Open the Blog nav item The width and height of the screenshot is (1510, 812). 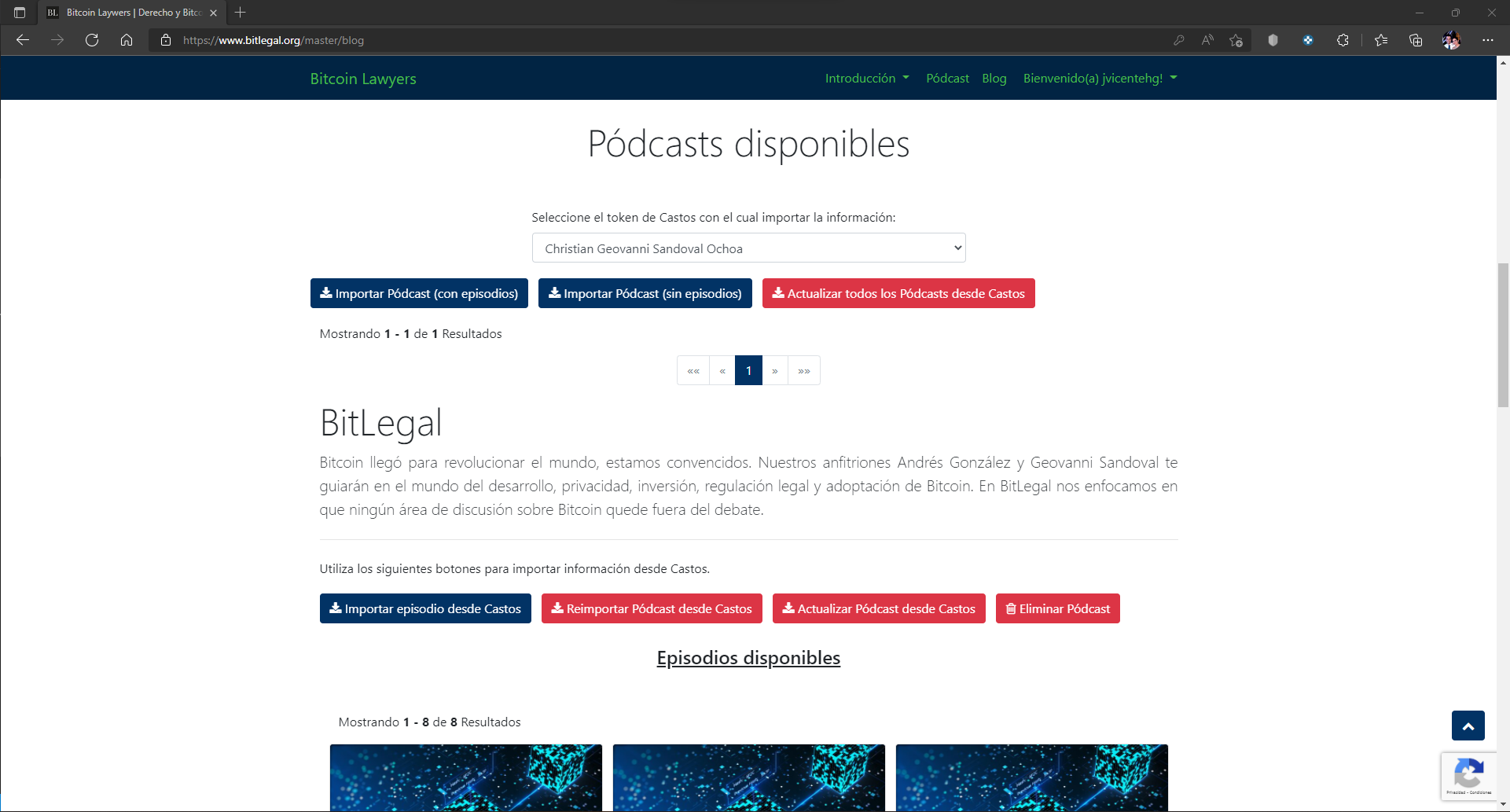(x=994, y=78)
